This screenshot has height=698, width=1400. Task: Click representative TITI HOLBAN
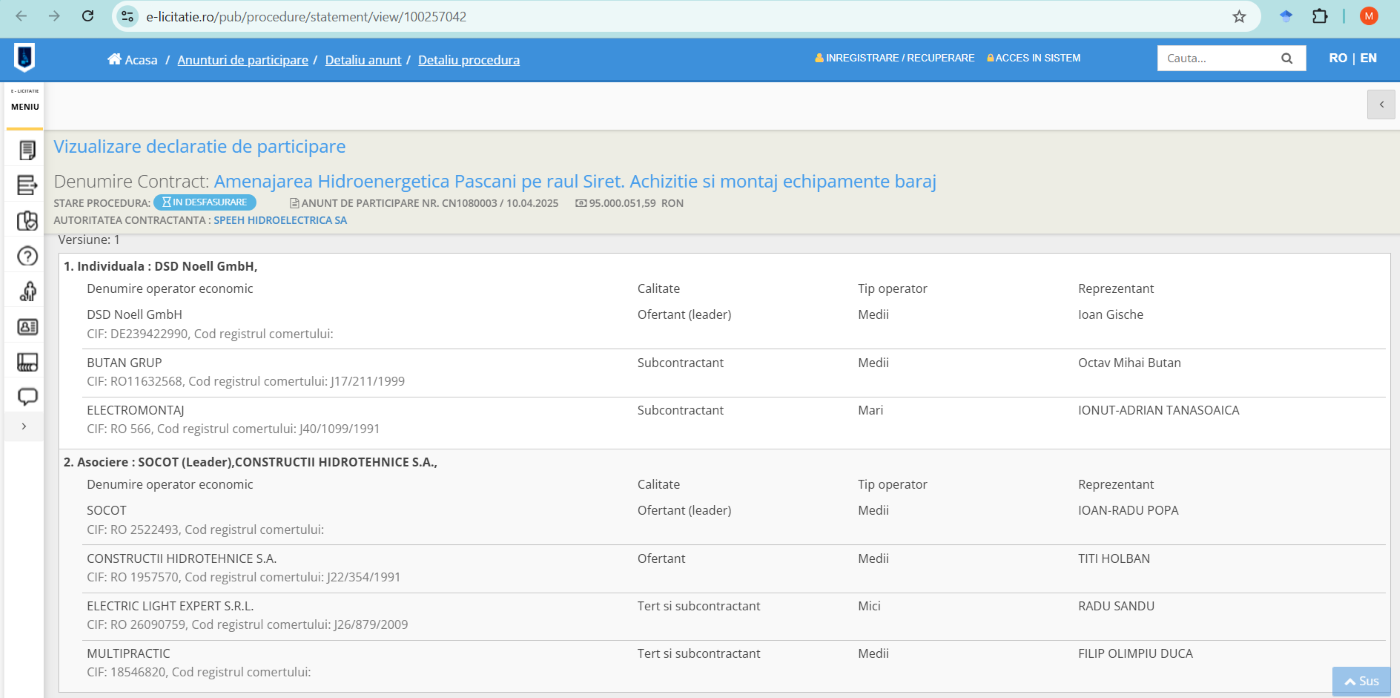pos(1114,558)
